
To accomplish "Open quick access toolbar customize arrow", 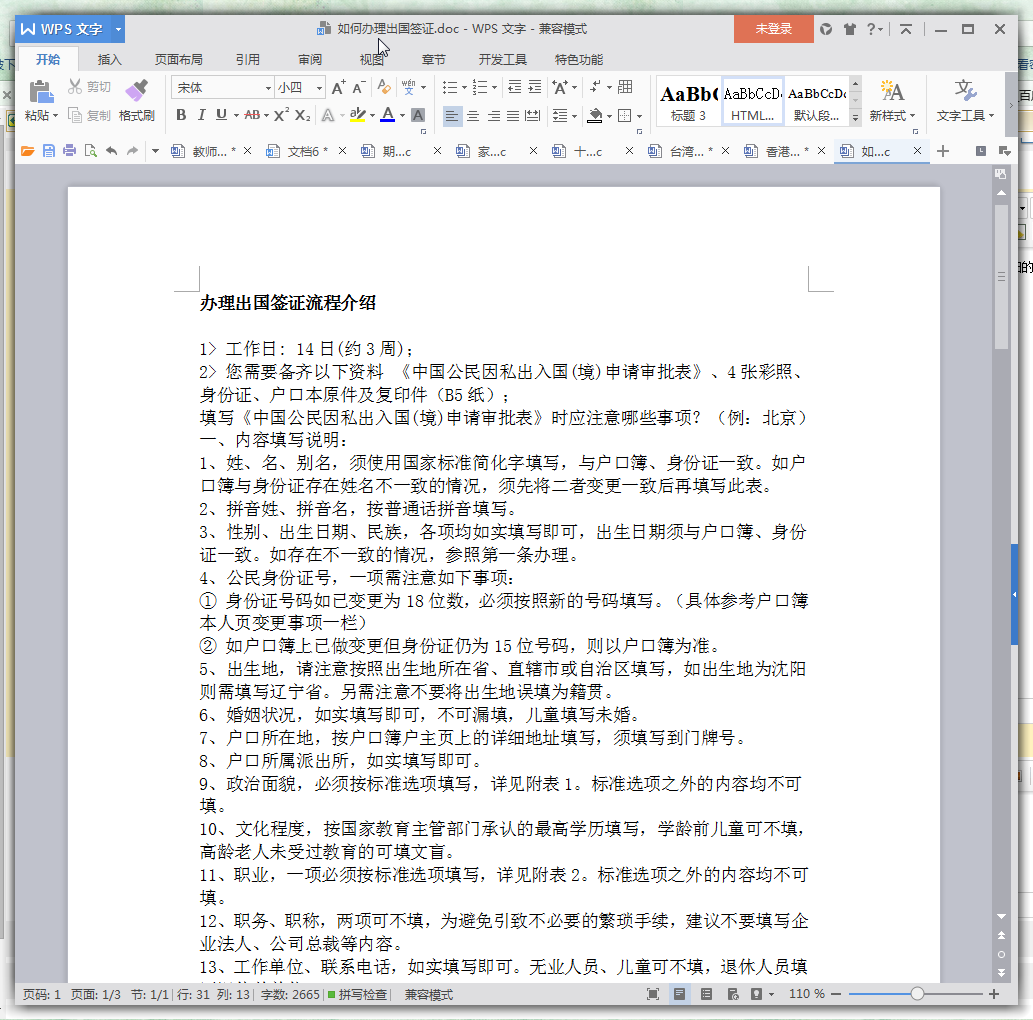I will (155, 152).
